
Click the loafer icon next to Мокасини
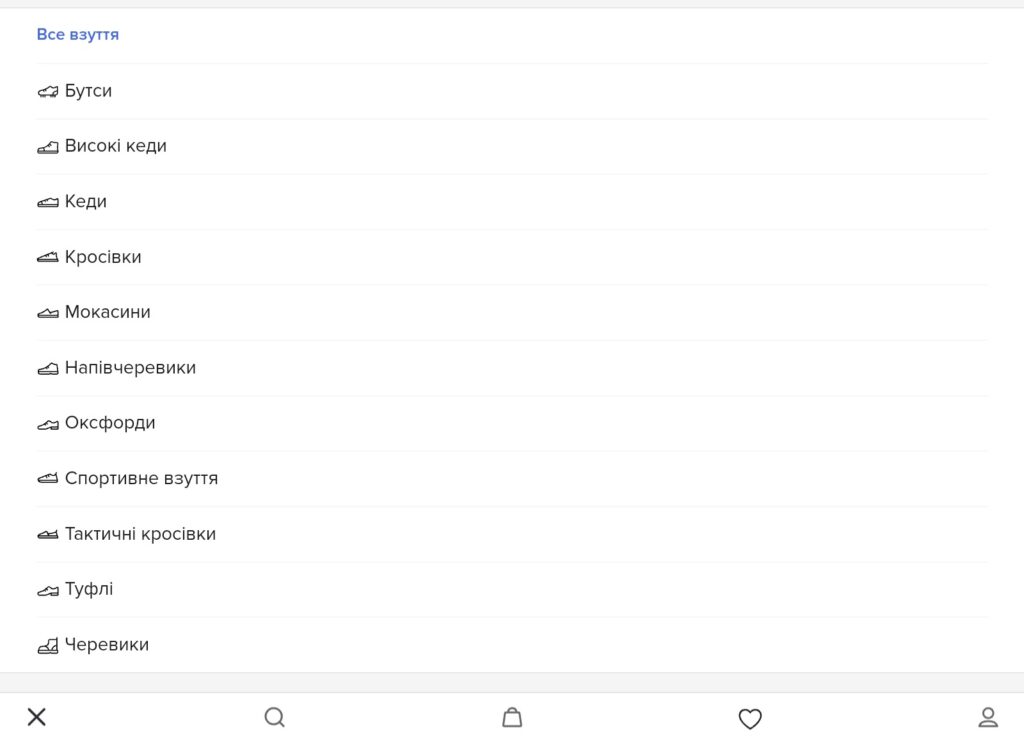(x=47, y=311)
